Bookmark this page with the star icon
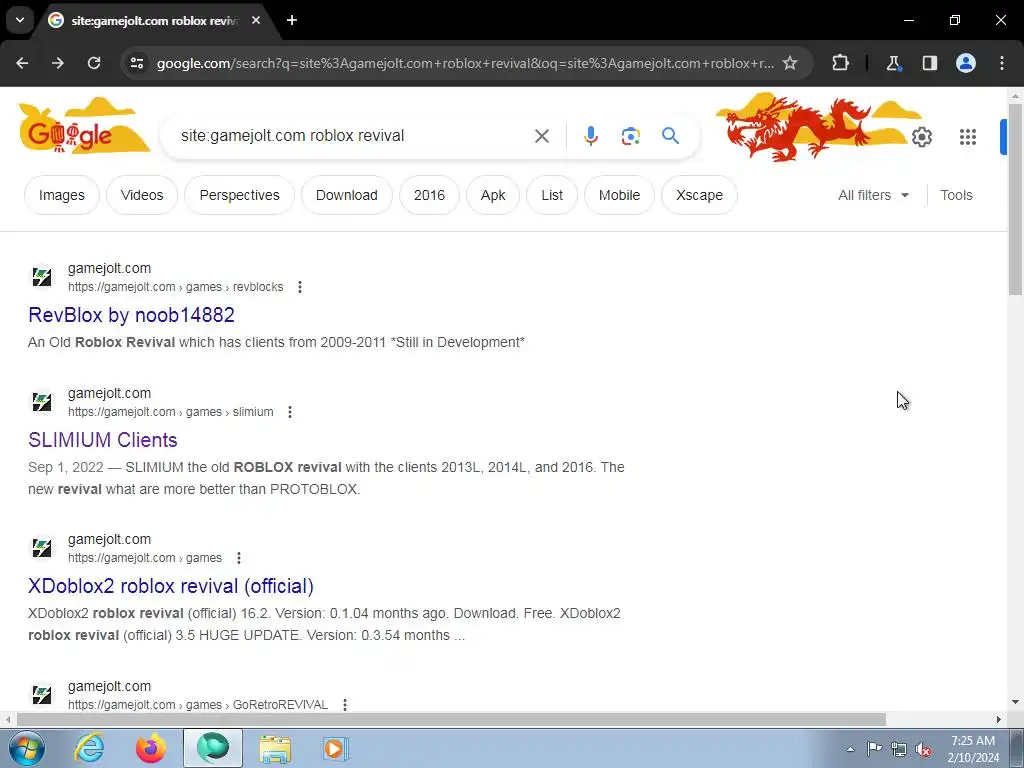 [790, 63]
